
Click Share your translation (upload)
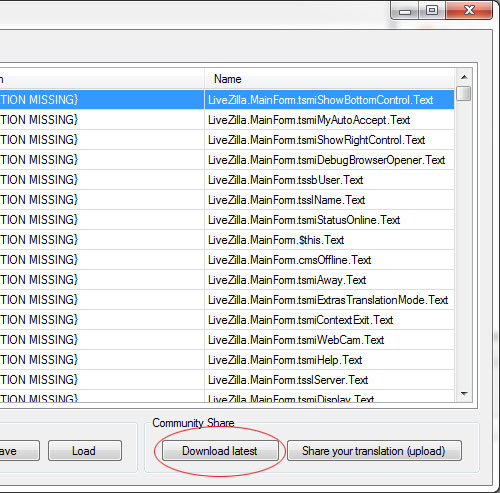coord(374,451)
